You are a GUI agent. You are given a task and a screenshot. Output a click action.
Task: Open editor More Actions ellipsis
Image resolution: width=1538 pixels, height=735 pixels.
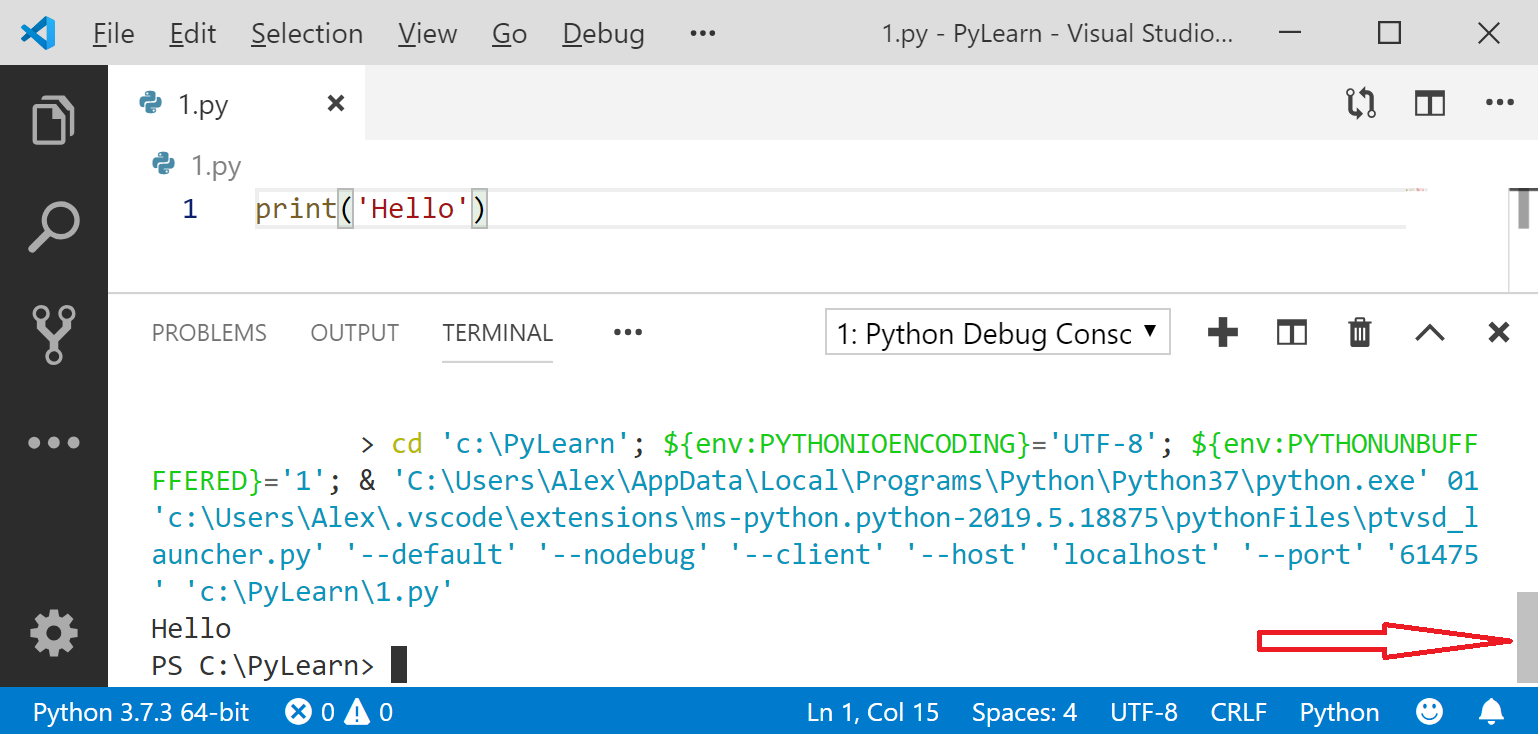pyautogui.click(x=1500, y=102)
